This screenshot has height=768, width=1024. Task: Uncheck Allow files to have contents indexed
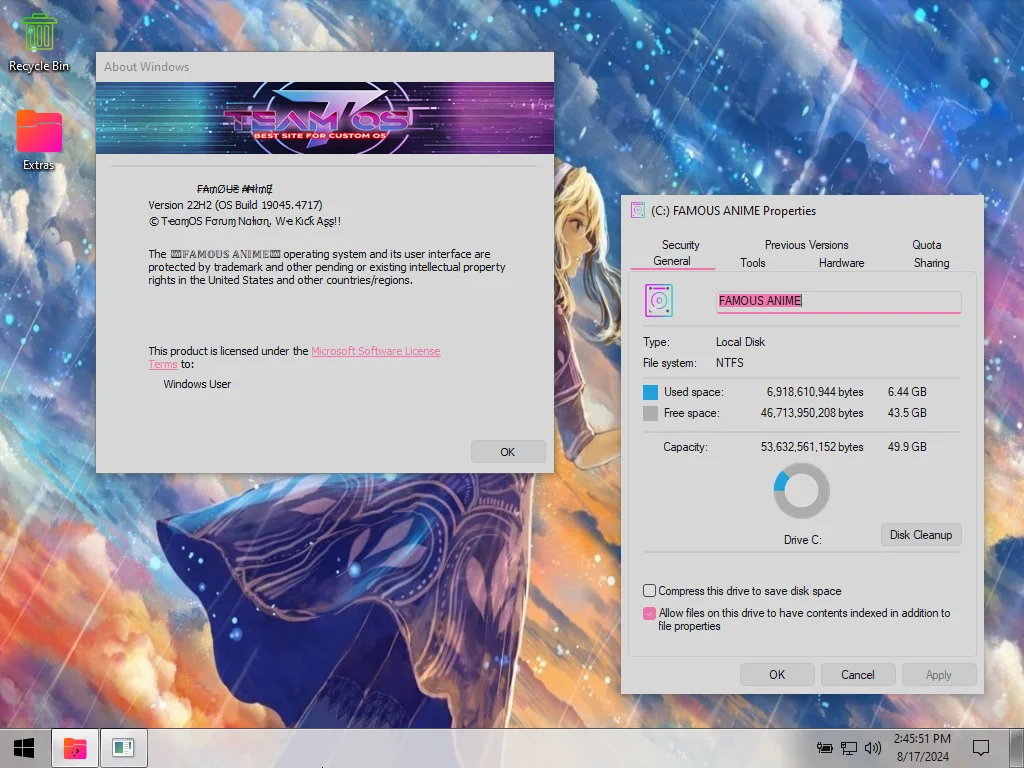coord(649,613)
